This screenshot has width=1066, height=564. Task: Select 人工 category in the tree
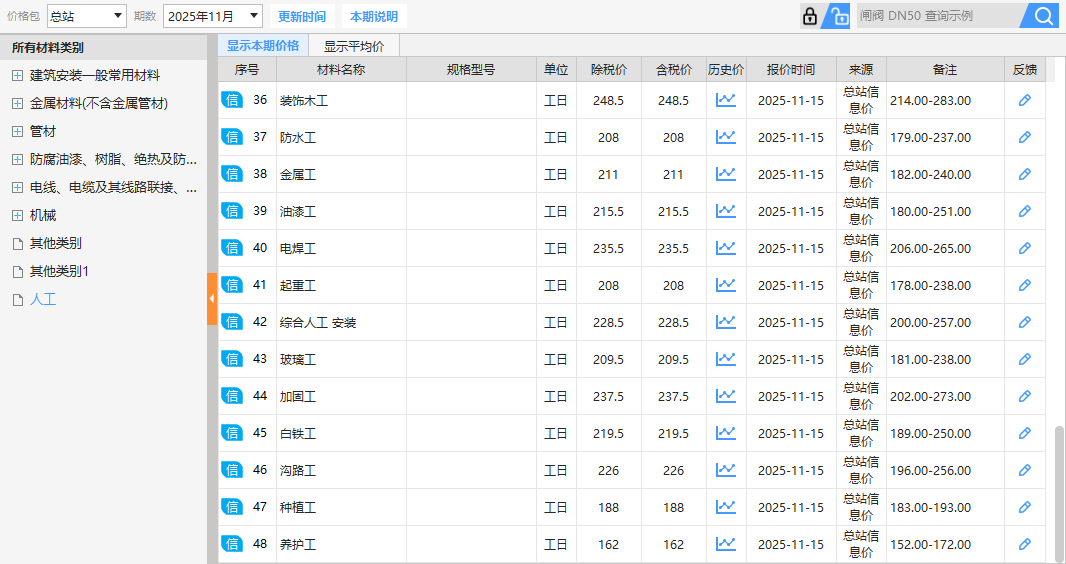43,299
